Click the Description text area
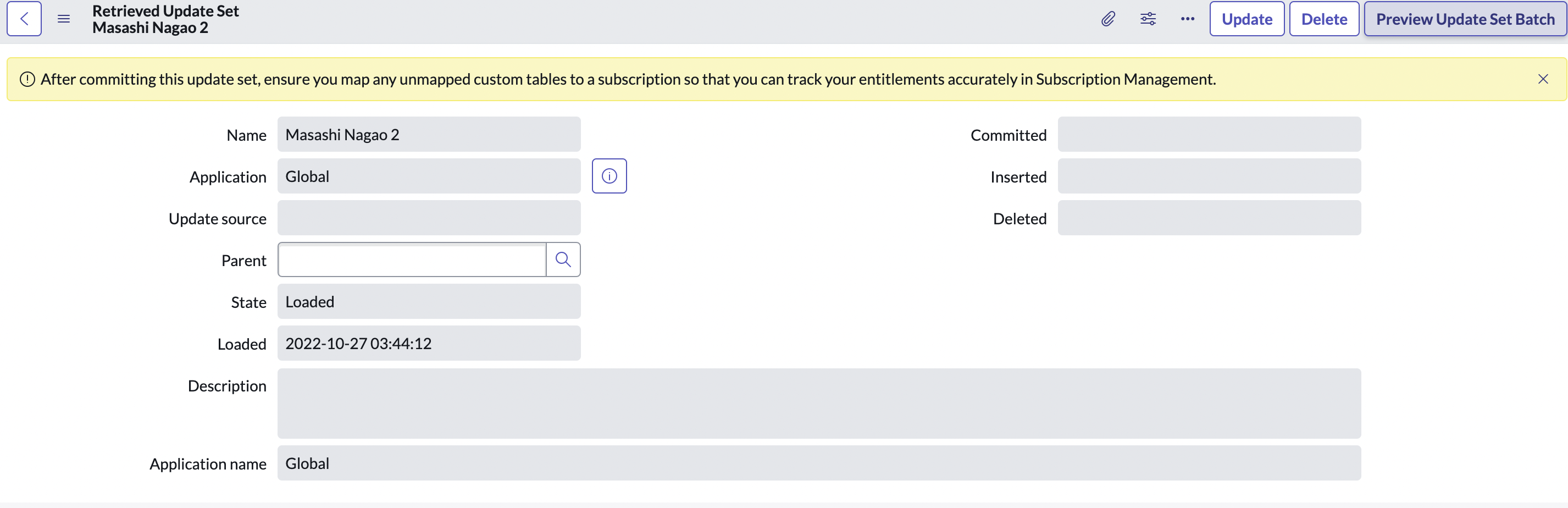Image resolution: width=1568 pixels, height=508 pixels. coord(819,403)
